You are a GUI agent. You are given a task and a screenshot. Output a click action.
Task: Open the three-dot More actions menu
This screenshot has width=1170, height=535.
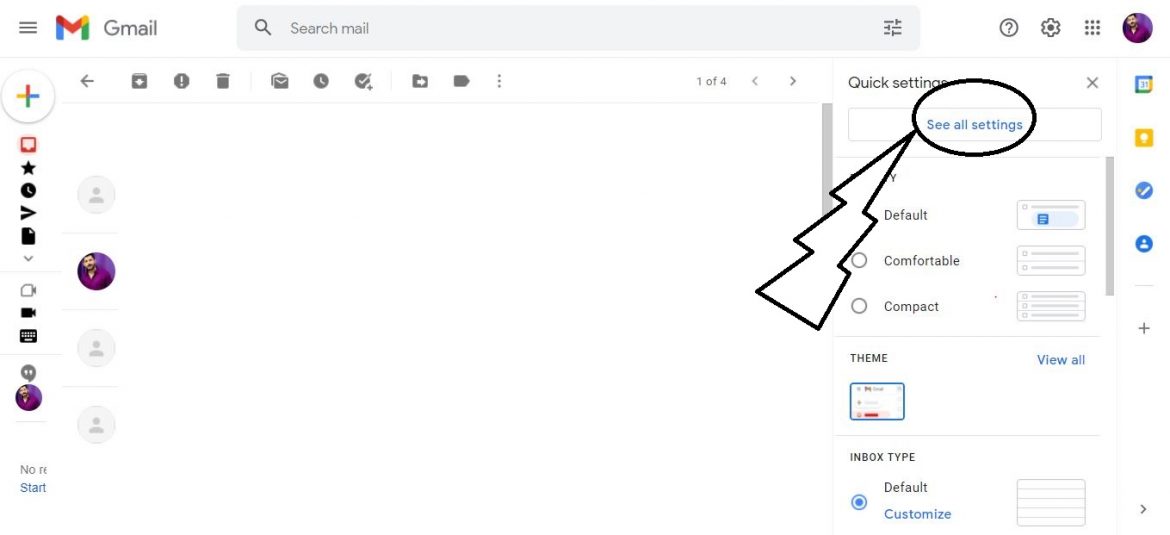coord(499,81)
